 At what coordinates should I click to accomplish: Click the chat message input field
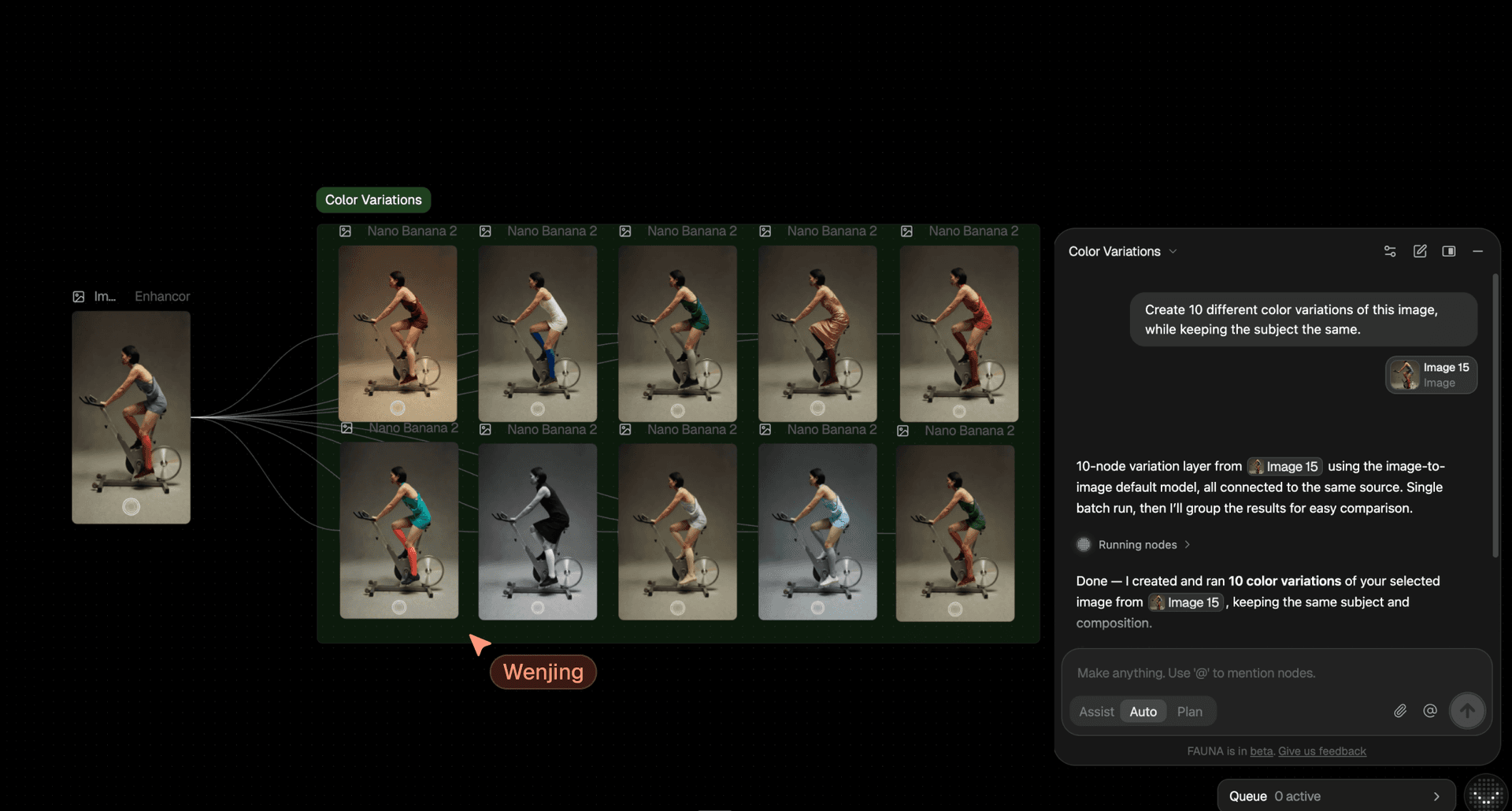pos(1276,673)
